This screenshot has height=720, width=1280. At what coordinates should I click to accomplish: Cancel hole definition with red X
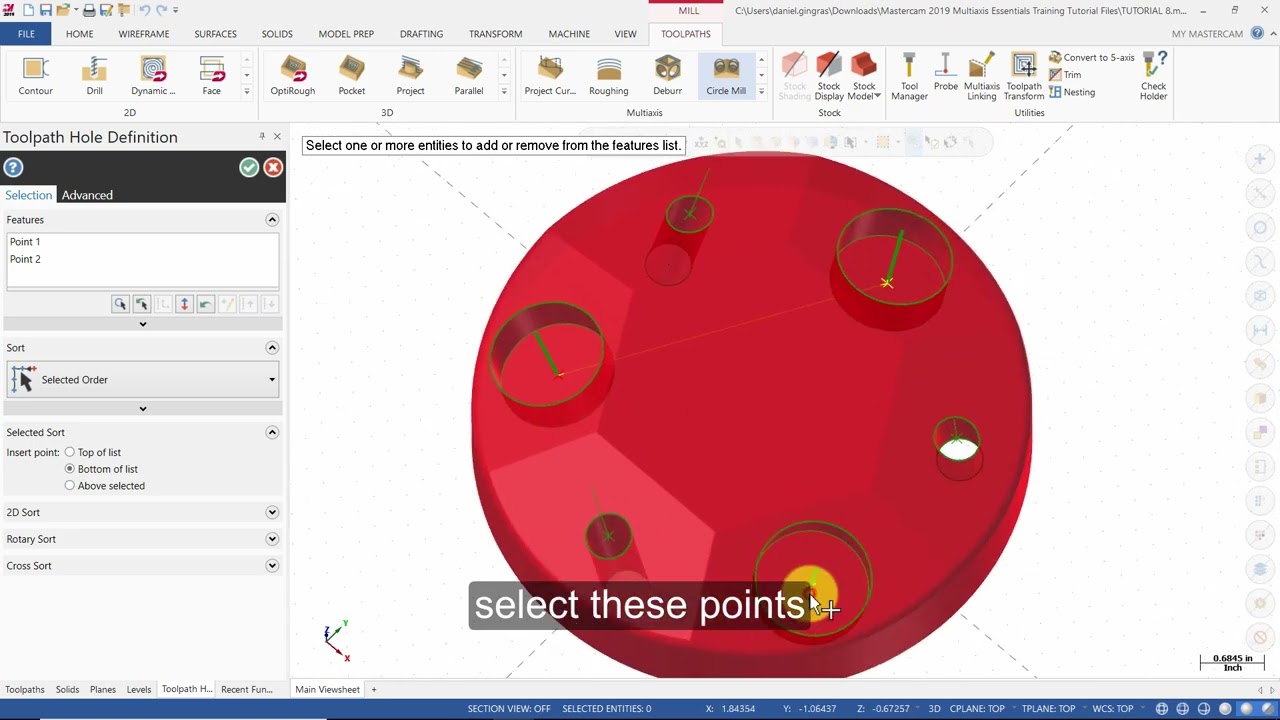click(273, 167)
